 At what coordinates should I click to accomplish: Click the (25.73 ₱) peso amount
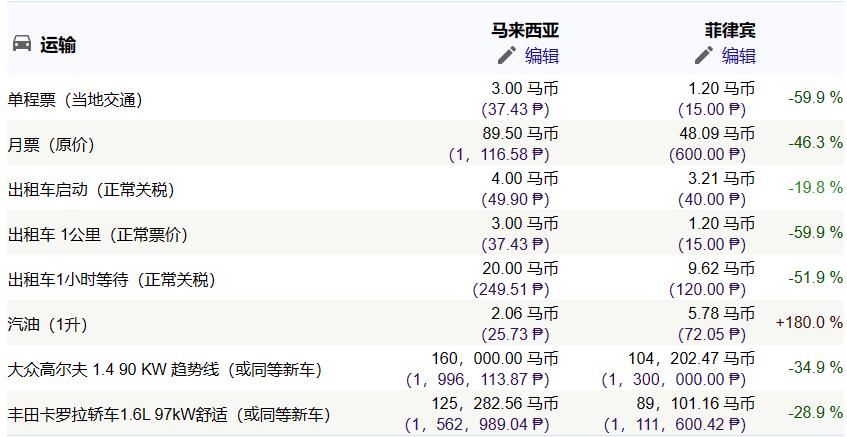515,335
